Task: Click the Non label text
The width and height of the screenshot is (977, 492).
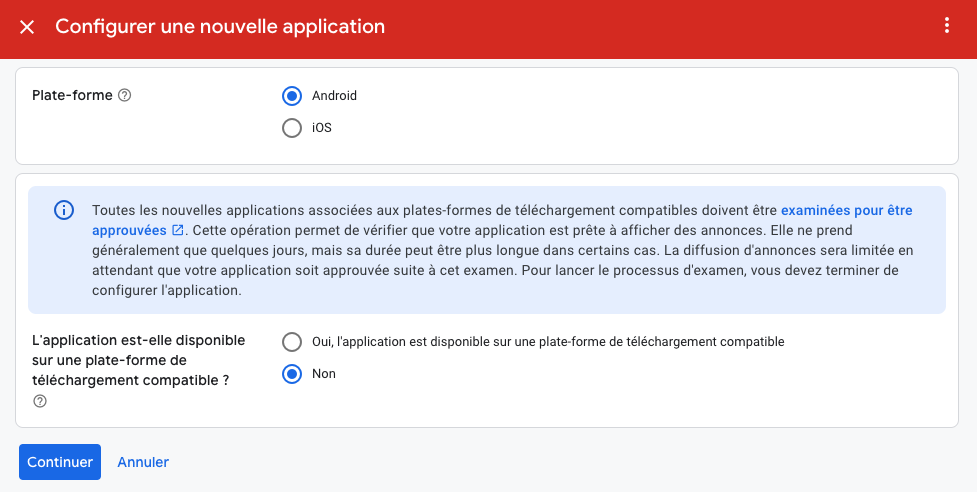Action: (x=324, y=374)
